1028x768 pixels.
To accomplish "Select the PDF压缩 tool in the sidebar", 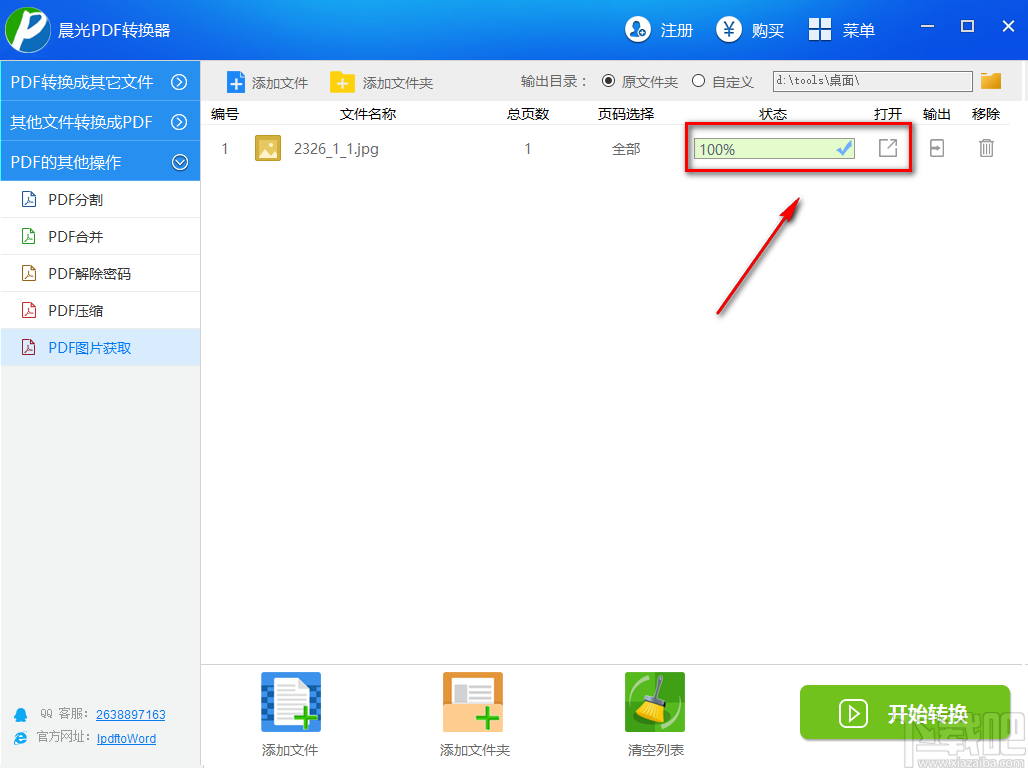I will pyautogui.click(x=99, y=310).
